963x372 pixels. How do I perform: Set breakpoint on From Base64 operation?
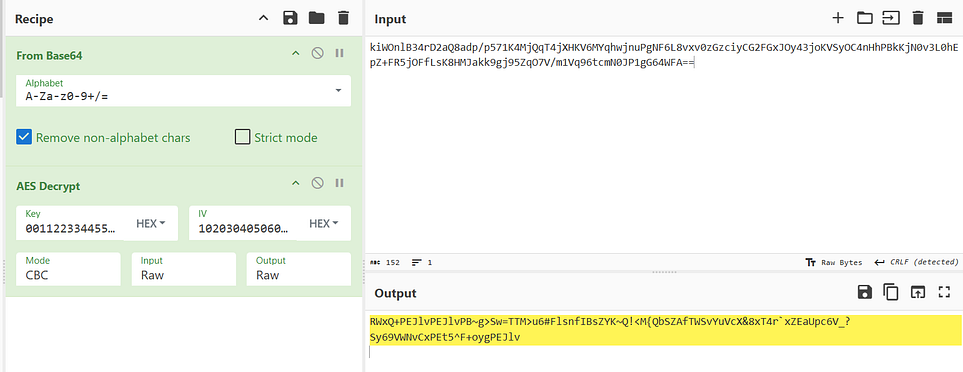click(339, 53)
